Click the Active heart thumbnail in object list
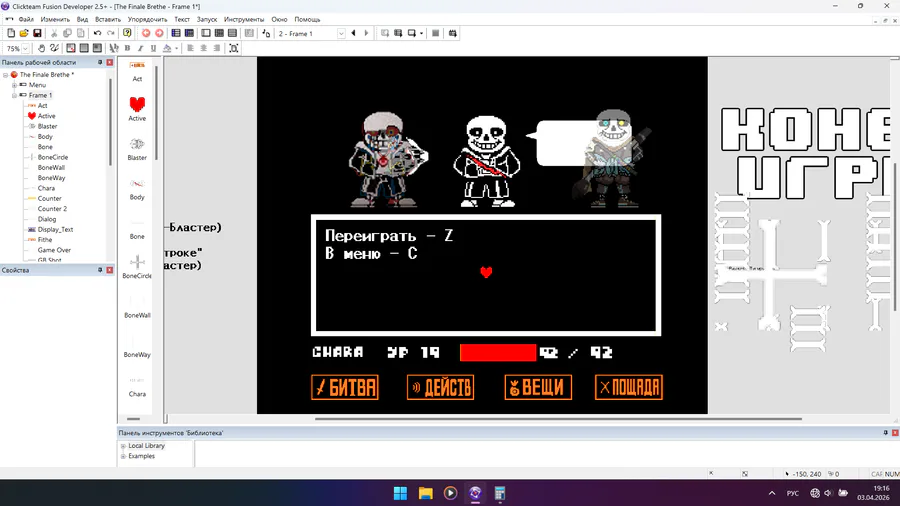Viewport: 900px width, 506px height. [137, 105]
